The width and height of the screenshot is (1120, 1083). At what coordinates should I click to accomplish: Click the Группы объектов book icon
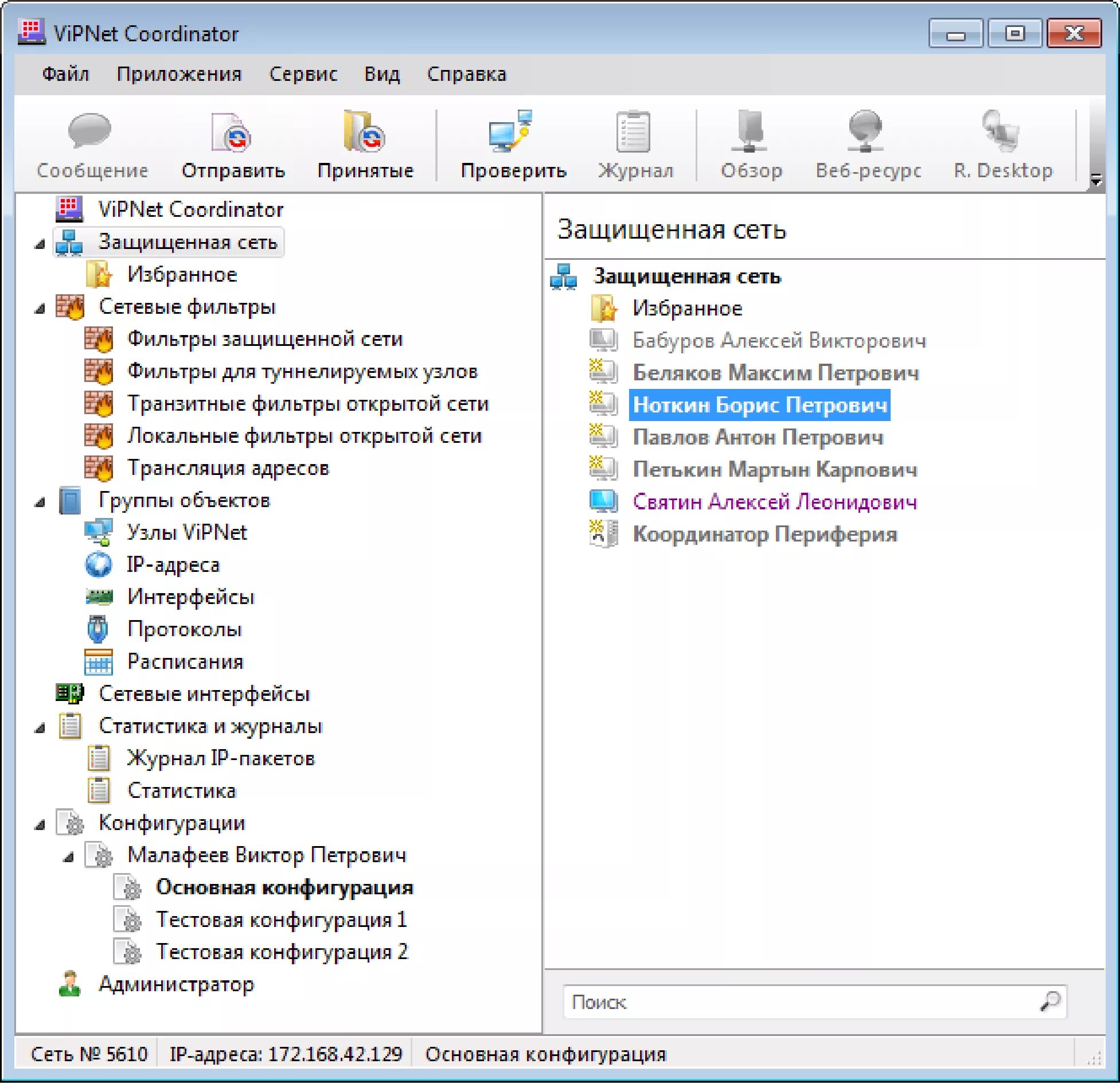[x=70, y=500]
